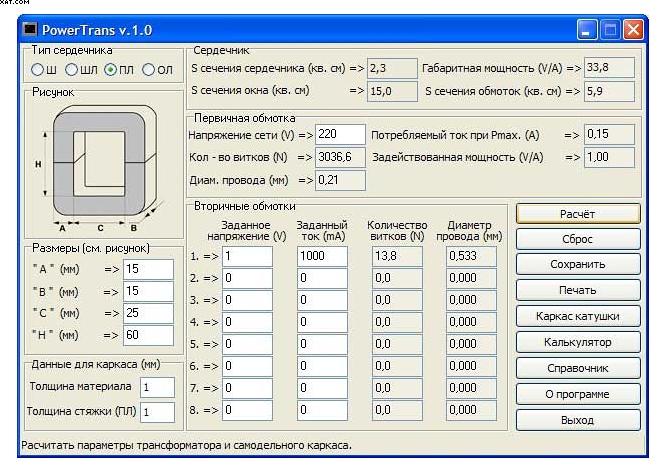Click winding 2 voltage field
Screen dimensions: 666x476
[x=247, y=278]
